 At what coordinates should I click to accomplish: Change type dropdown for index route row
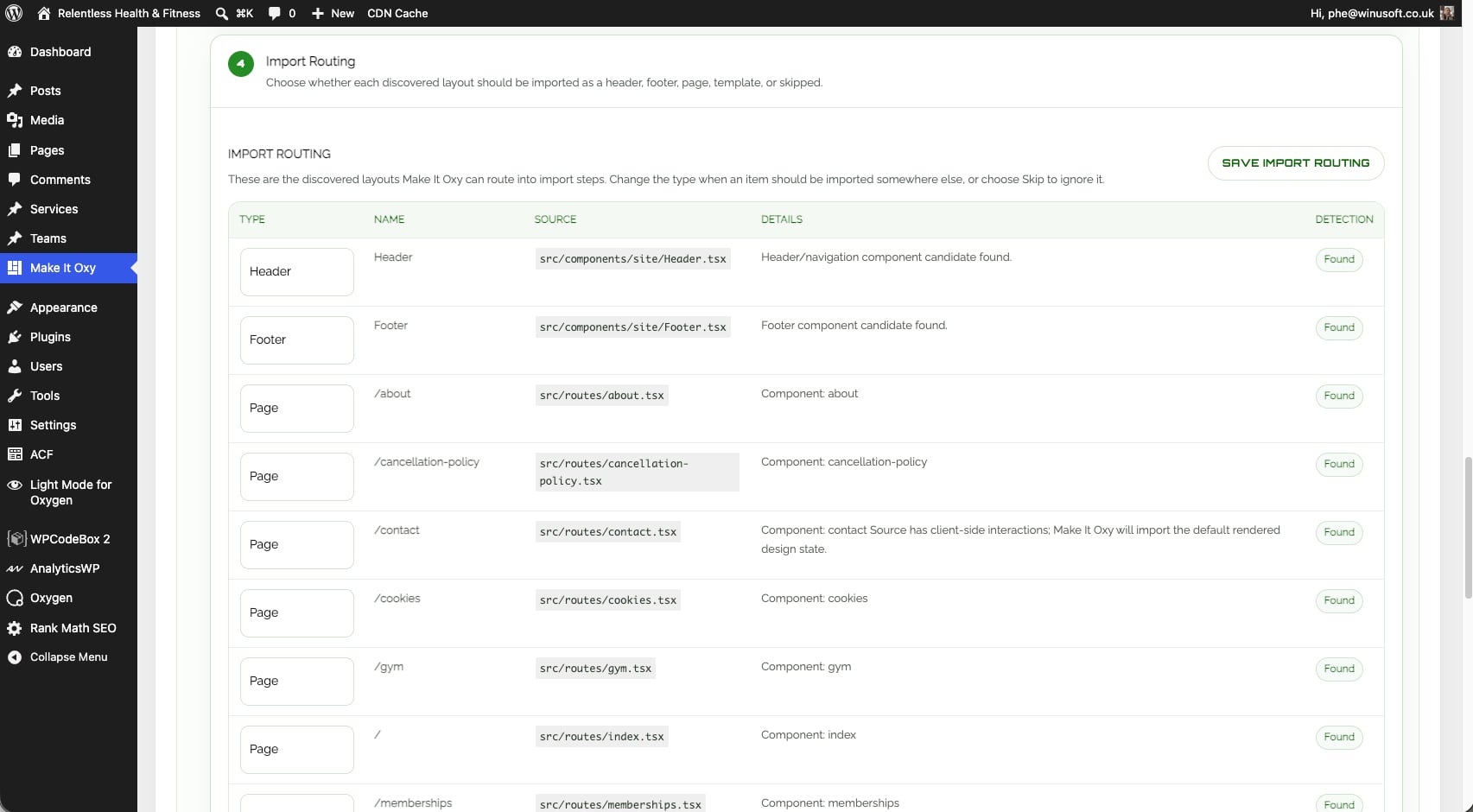point(297,749)
